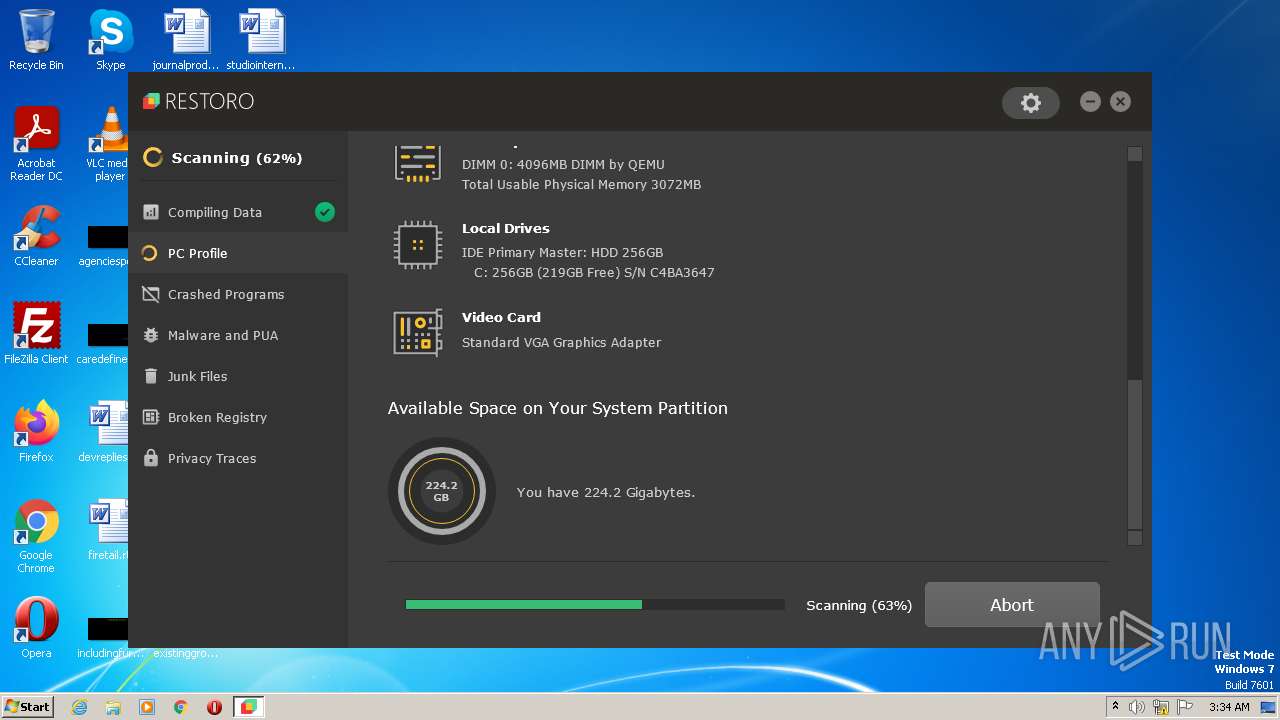
Task: Show hidden tray icons arrow
Action: click(1115, 707)
